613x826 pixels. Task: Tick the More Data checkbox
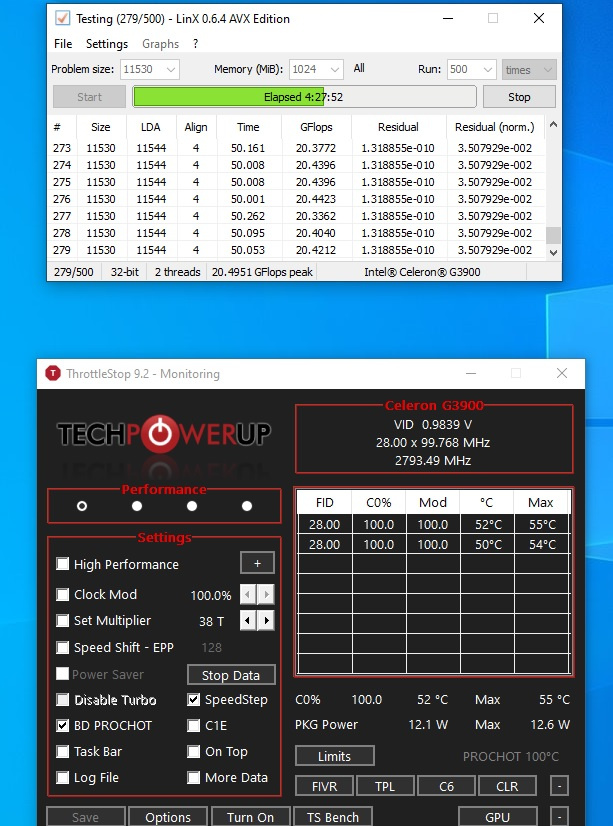194,778
